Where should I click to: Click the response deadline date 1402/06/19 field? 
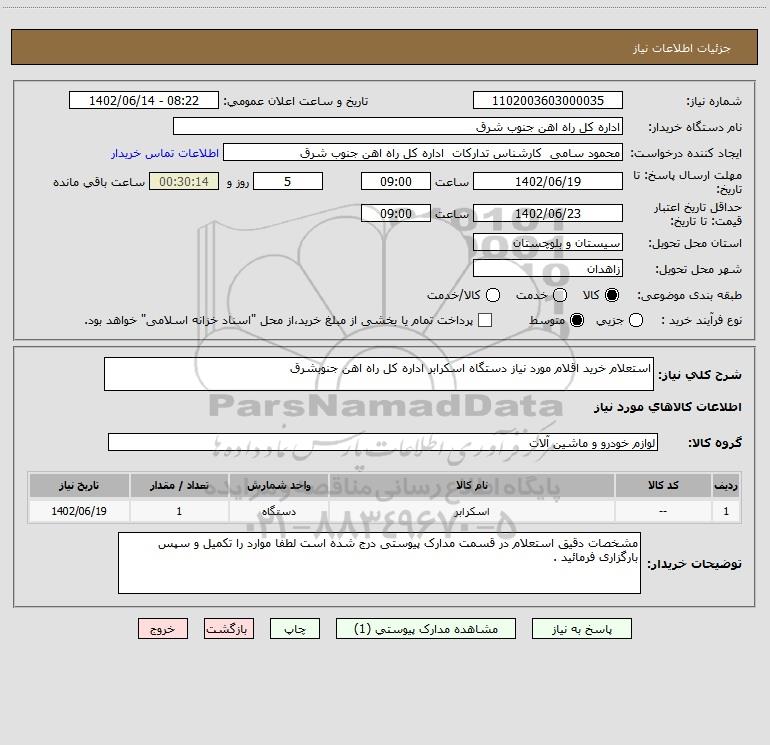pyautogui.click(x=548, y=181)
